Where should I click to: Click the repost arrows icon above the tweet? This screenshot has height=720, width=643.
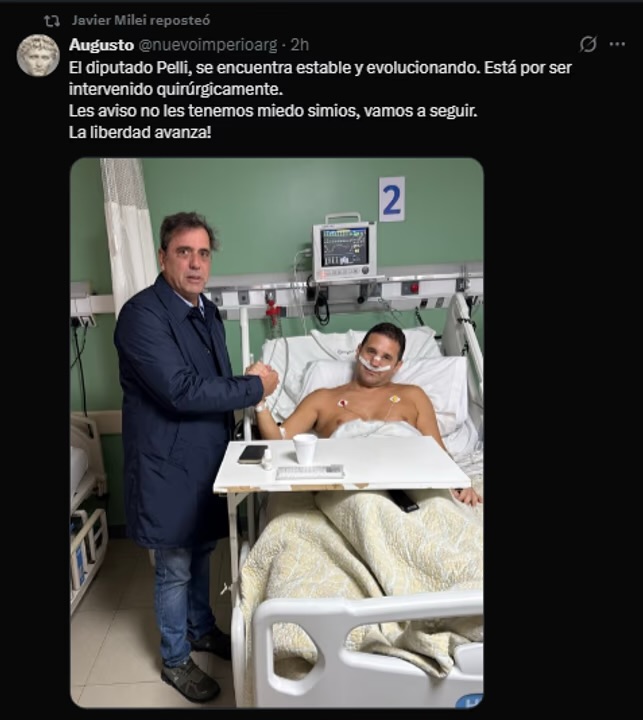point(52,21)
